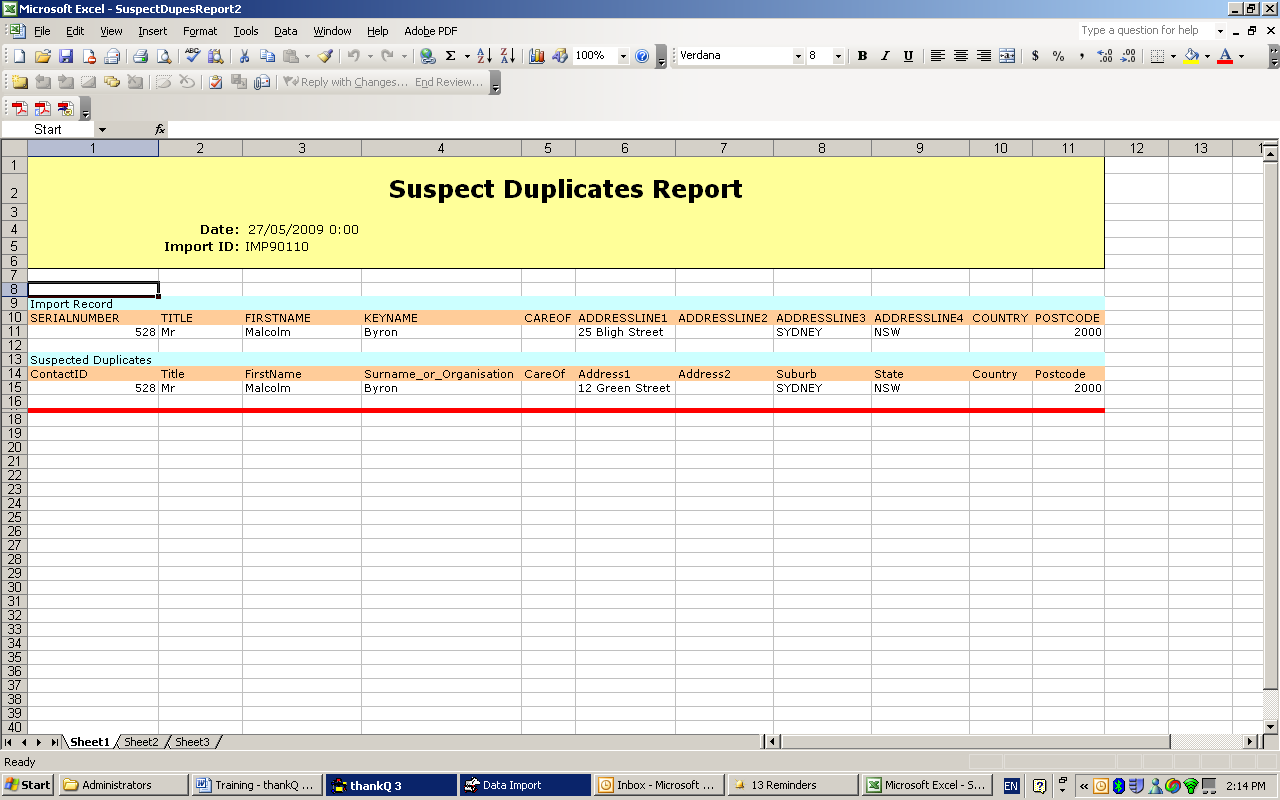The image size is (1280, 800).
Task: Switch to the Sheet2 tab
Action: tap(141, 742)
